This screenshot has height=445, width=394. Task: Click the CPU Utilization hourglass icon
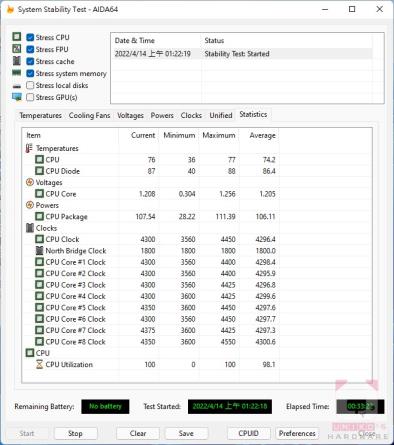coord(39,364)
